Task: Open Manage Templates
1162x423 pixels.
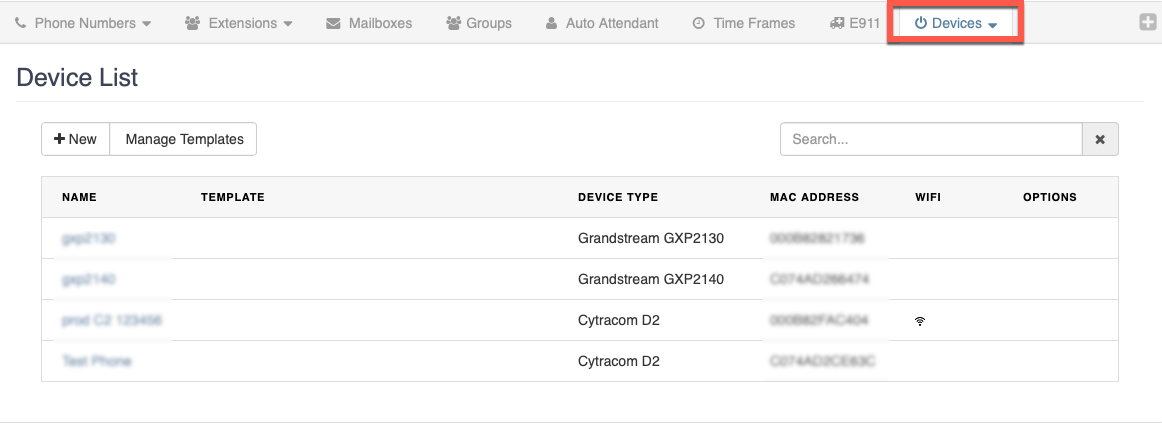Action: coord(184,140)
